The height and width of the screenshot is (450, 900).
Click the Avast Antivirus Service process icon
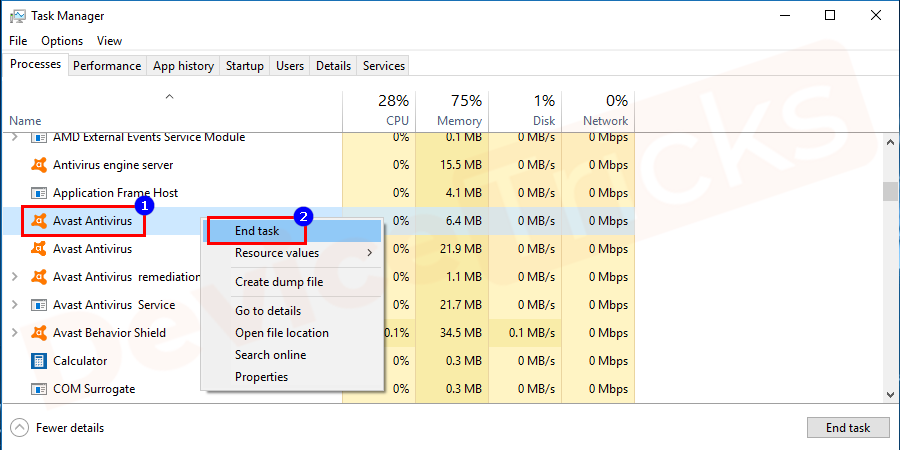coord(38,305)
